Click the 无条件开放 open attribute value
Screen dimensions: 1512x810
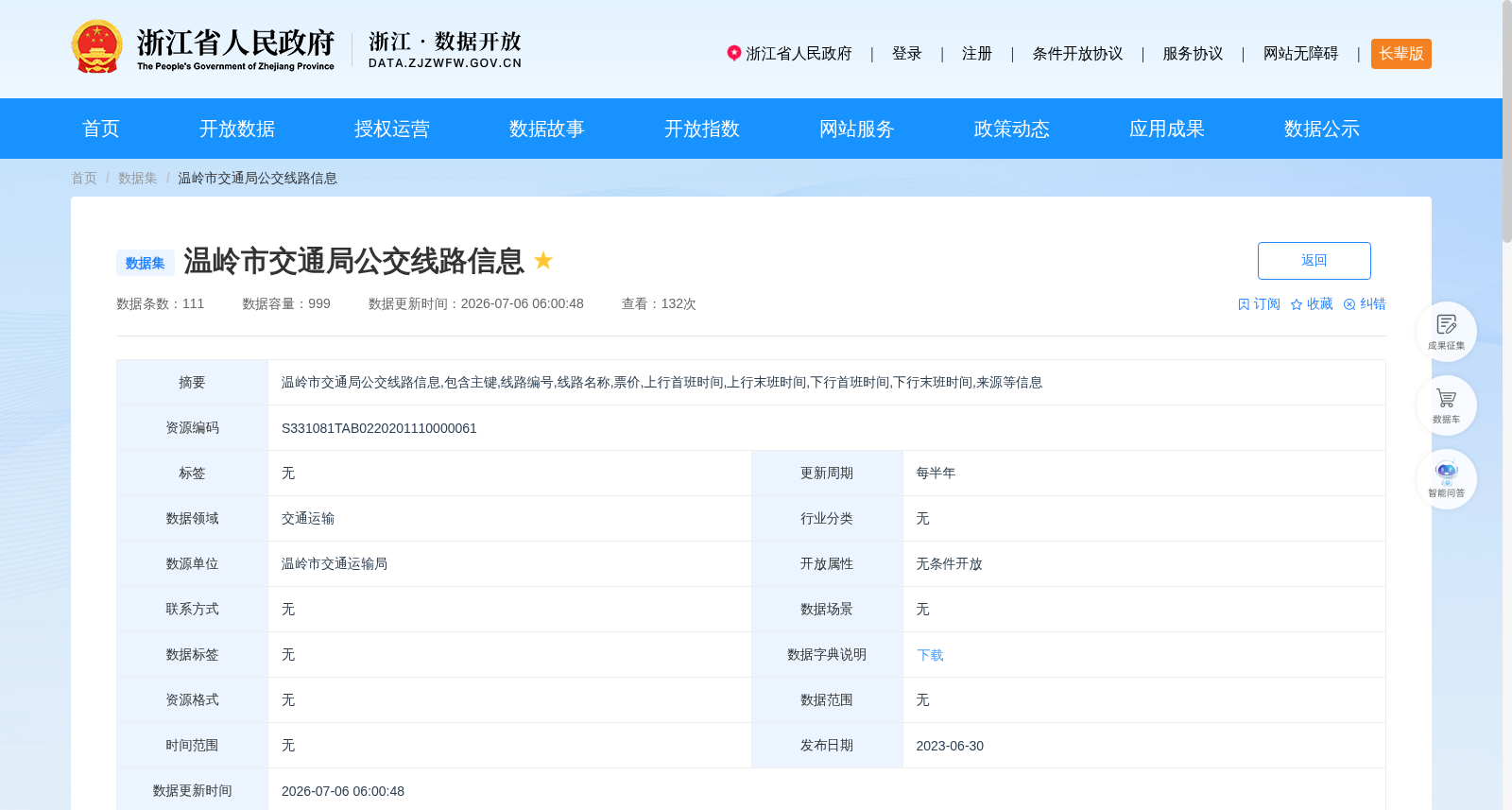[949, 564]
